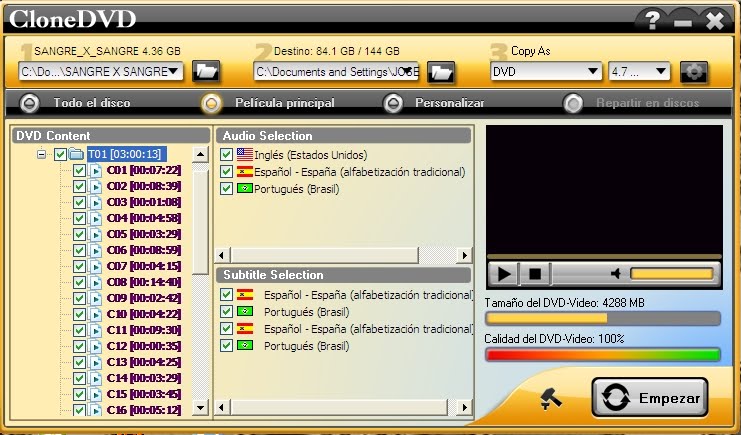This screenshot has width=741, height=435.
Task: Select chapter C07 [00:04:15]
Action: point(144,267)
